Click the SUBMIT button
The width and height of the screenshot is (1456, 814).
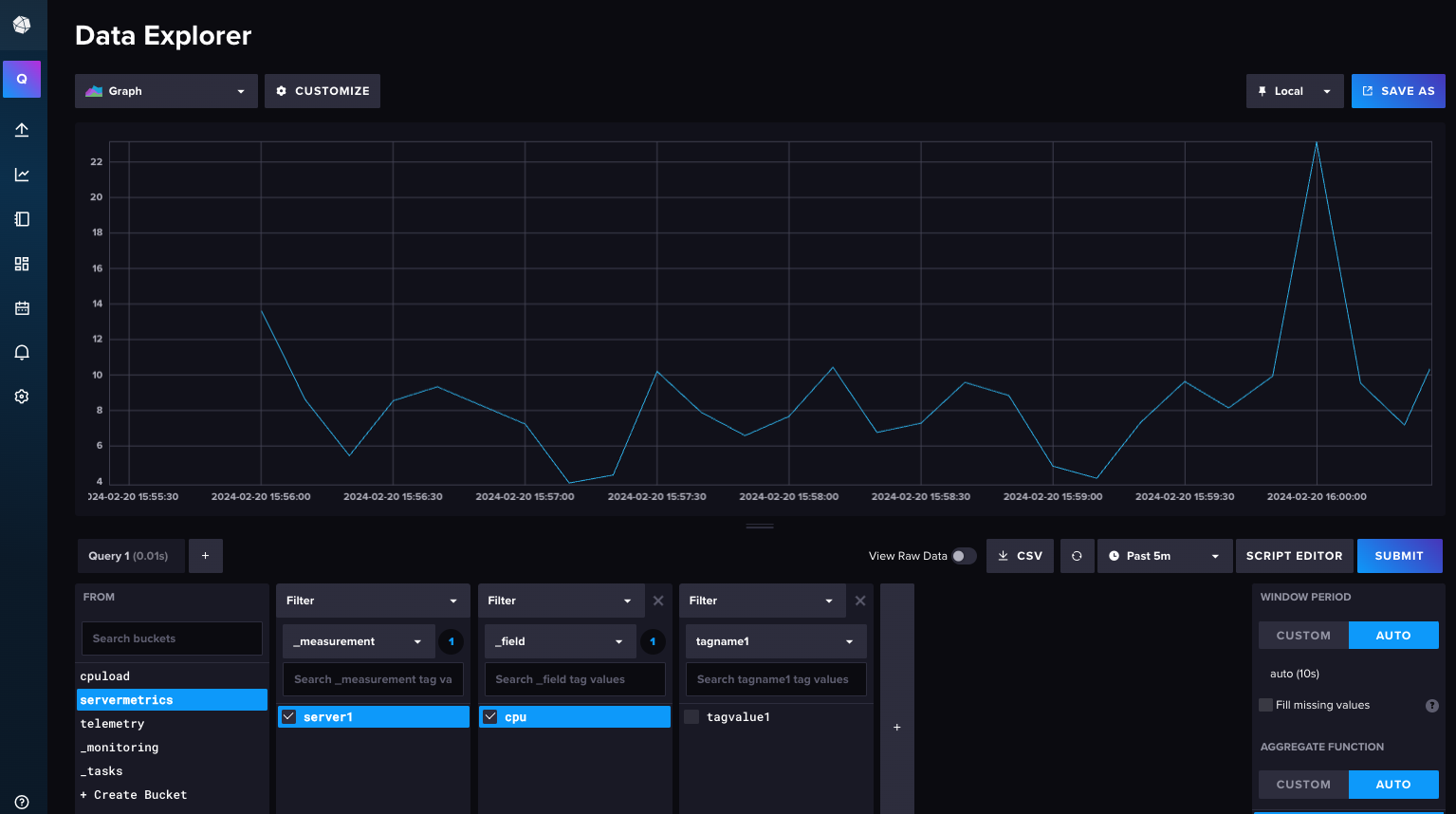1399,555
